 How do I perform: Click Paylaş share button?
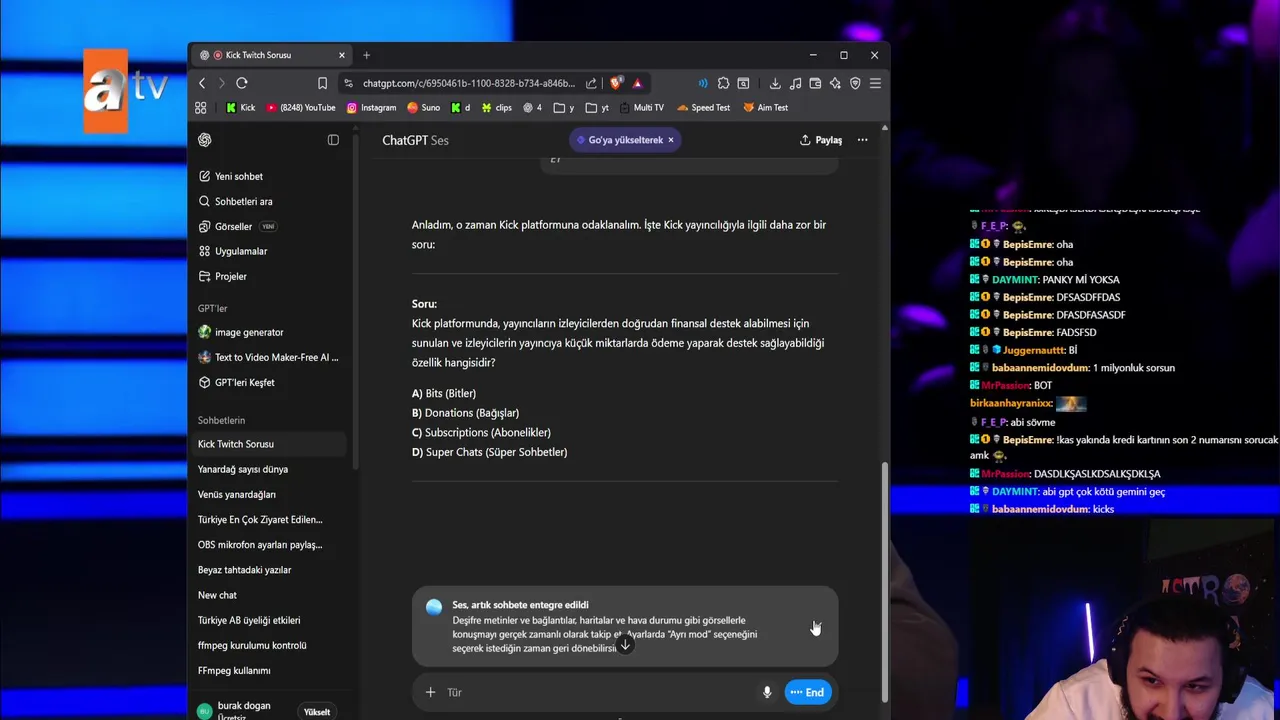[821, 140]
